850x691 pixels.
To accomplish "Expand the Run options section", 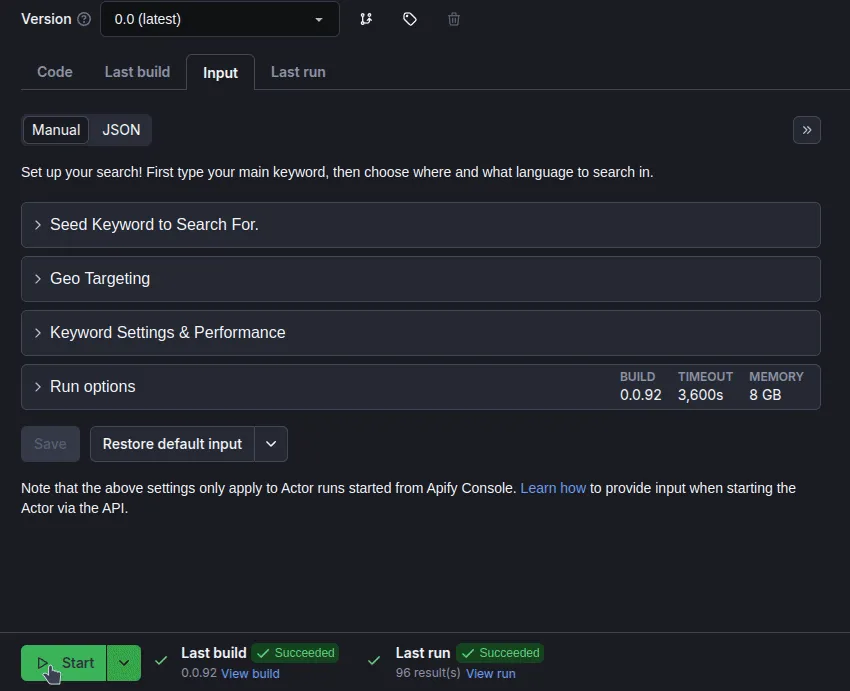I will (x=421, y=387).
